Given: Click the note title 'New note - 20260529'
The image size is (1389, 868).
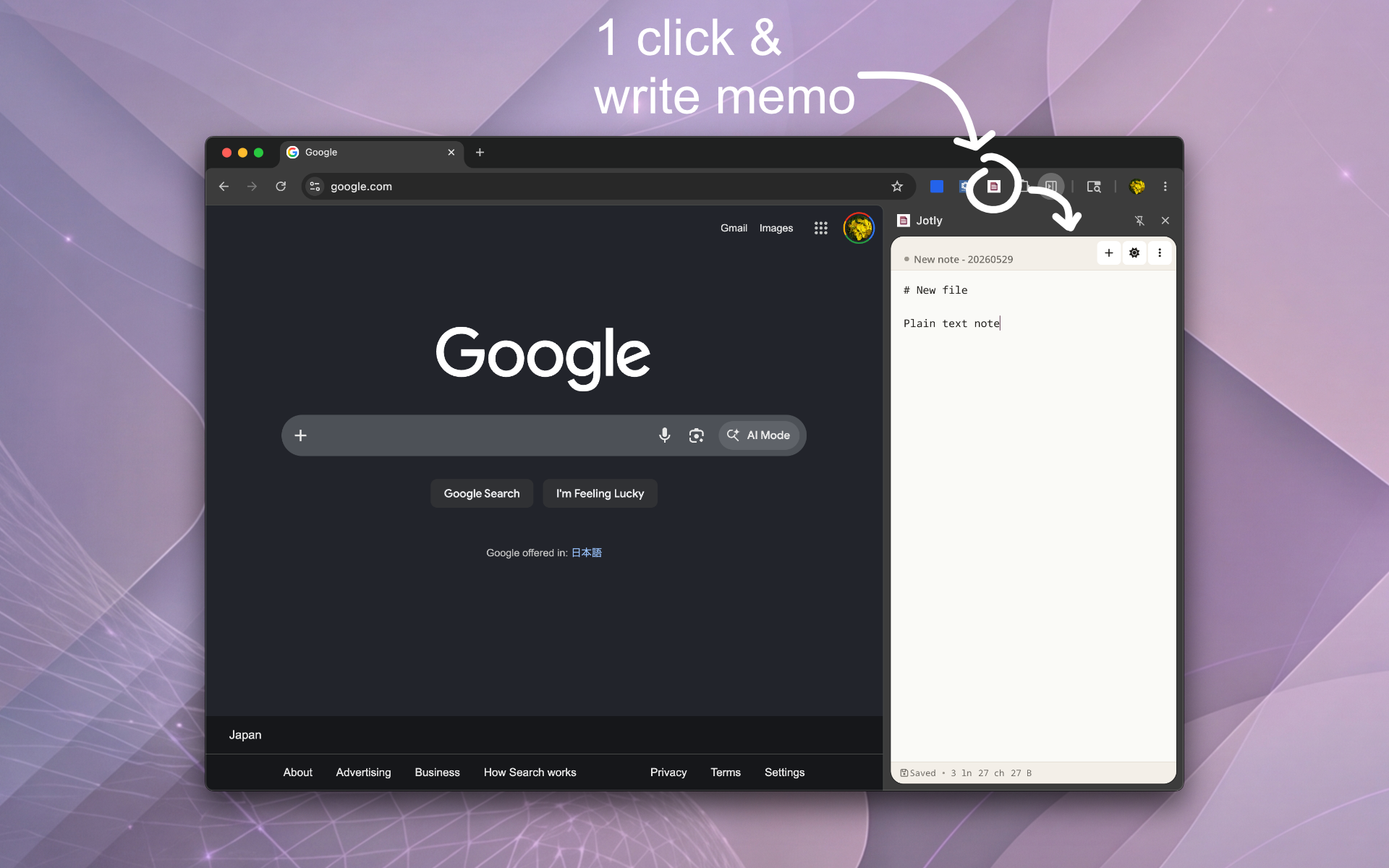Looking at the screenshot, I should pyautogui.click(x=963, y=259).
